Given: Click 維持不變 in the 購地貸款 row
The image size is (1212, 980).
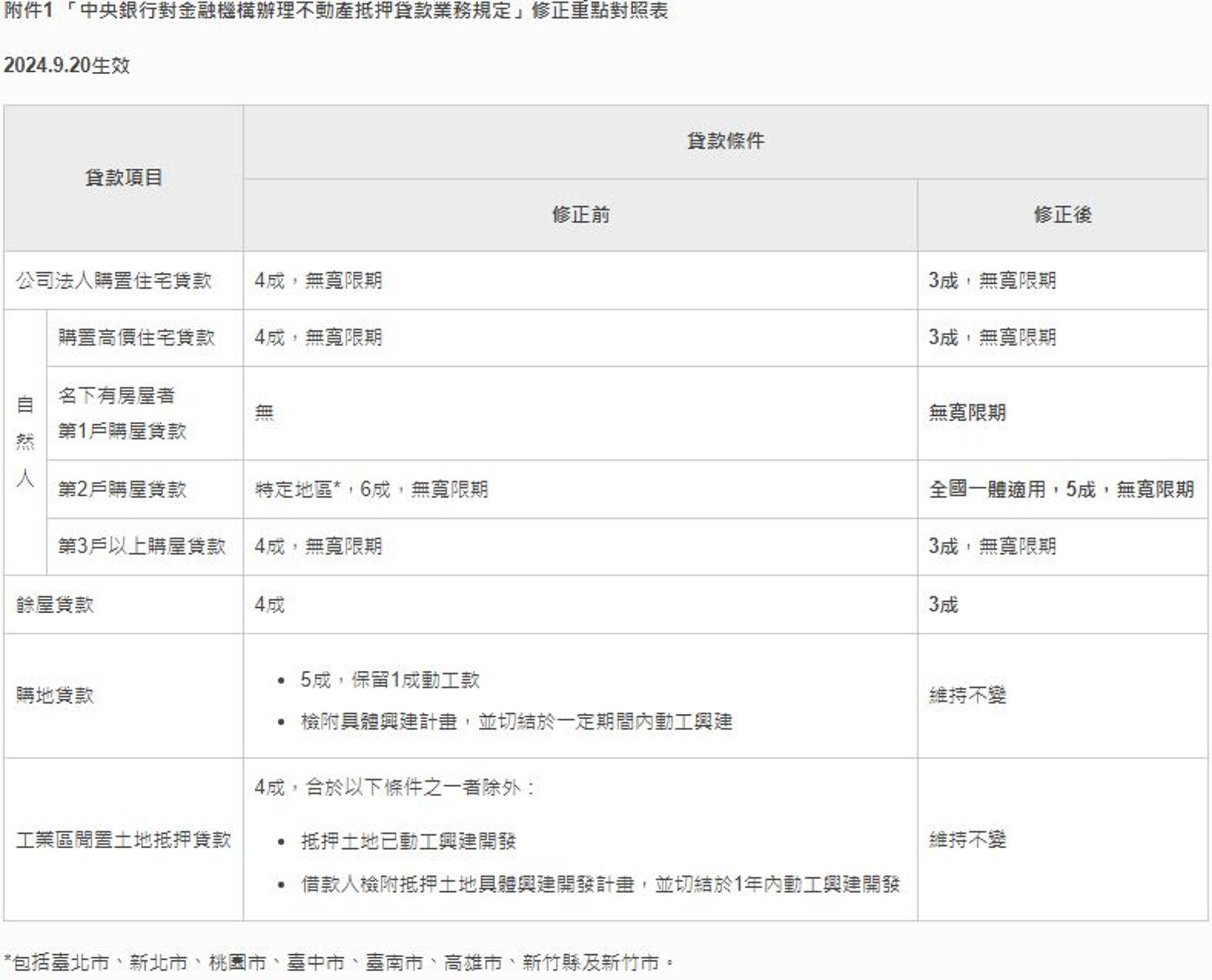Looking at the screenshot, I should pyautogui.click(x=968, y=696).
